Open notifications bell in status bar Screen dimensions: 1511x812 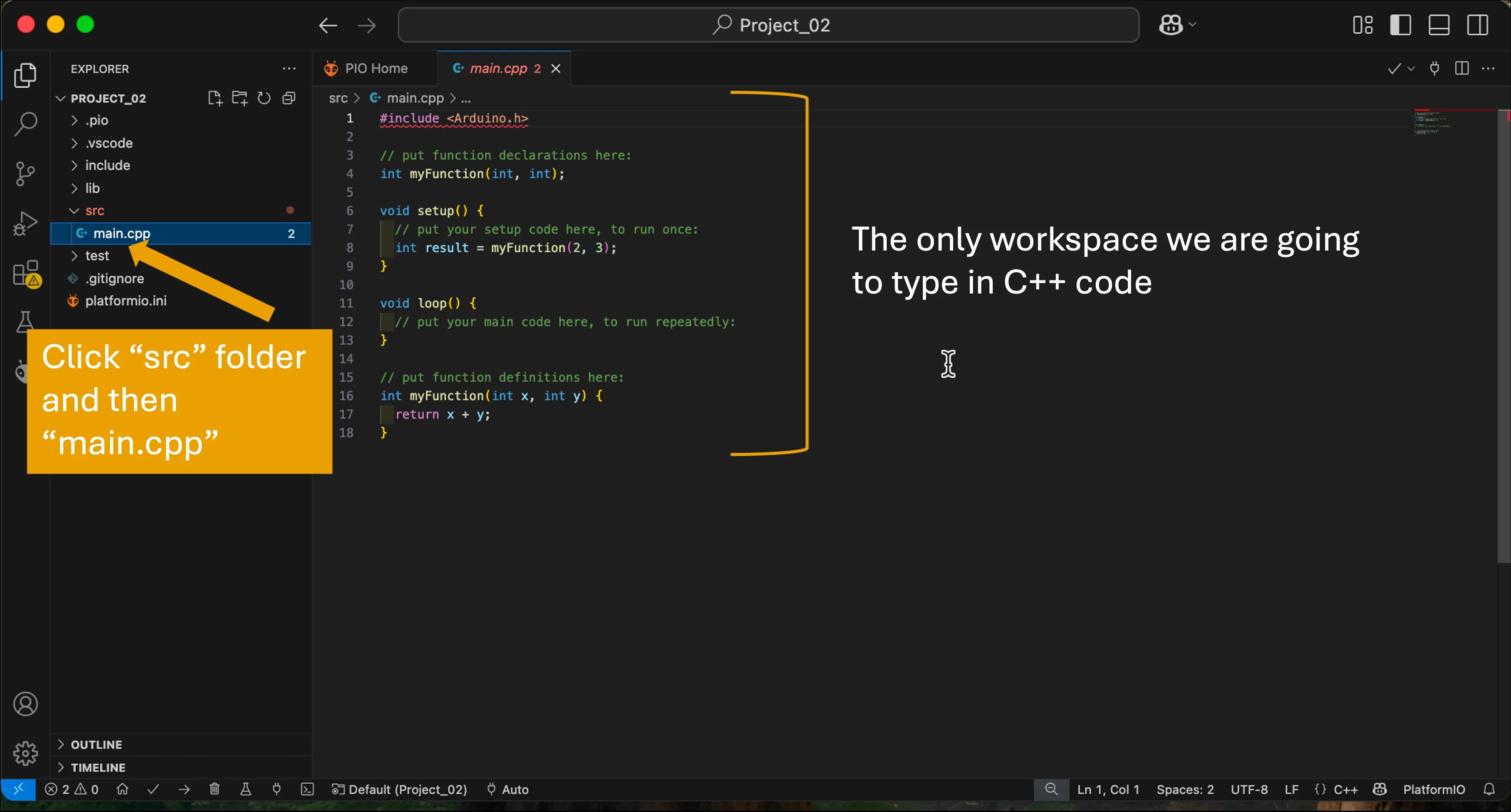pyautogui.click(x=1489, y=789)
